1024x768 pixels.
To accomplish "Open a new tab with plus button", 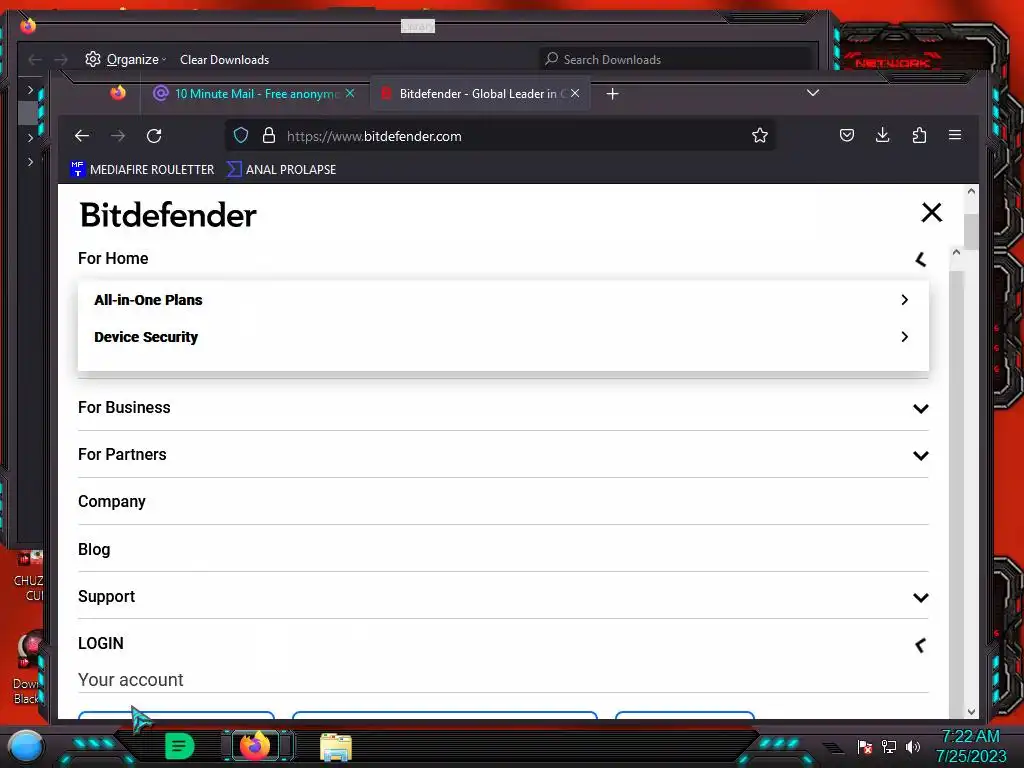I will coord(612,94).
